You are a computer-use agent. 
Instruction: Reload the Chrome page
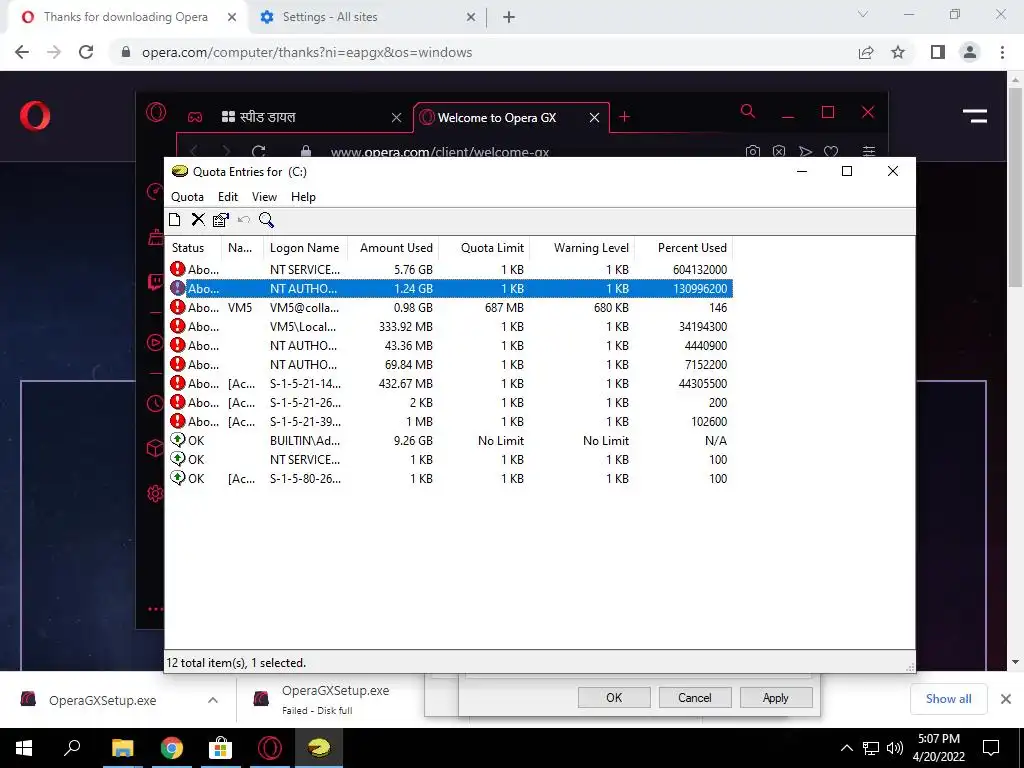coord(86,52)
